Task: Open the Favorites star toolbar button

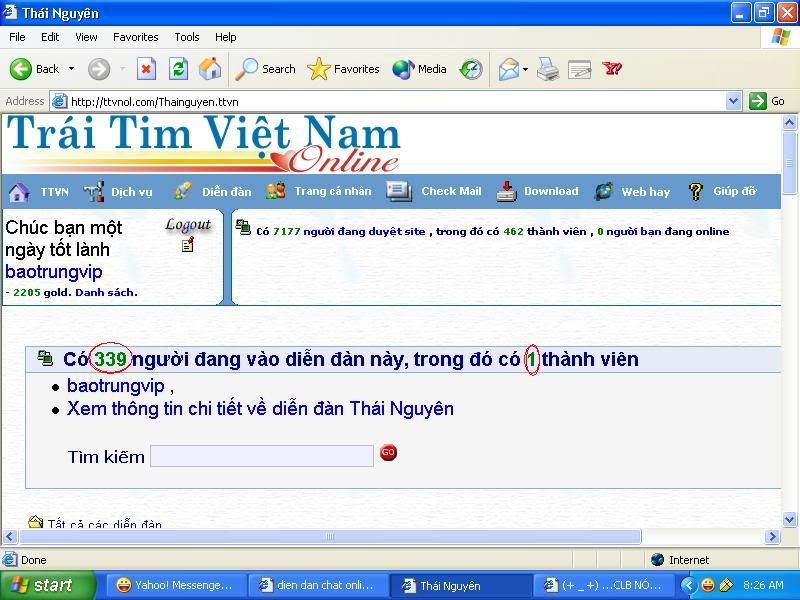Action: click(x=343, y=69)
